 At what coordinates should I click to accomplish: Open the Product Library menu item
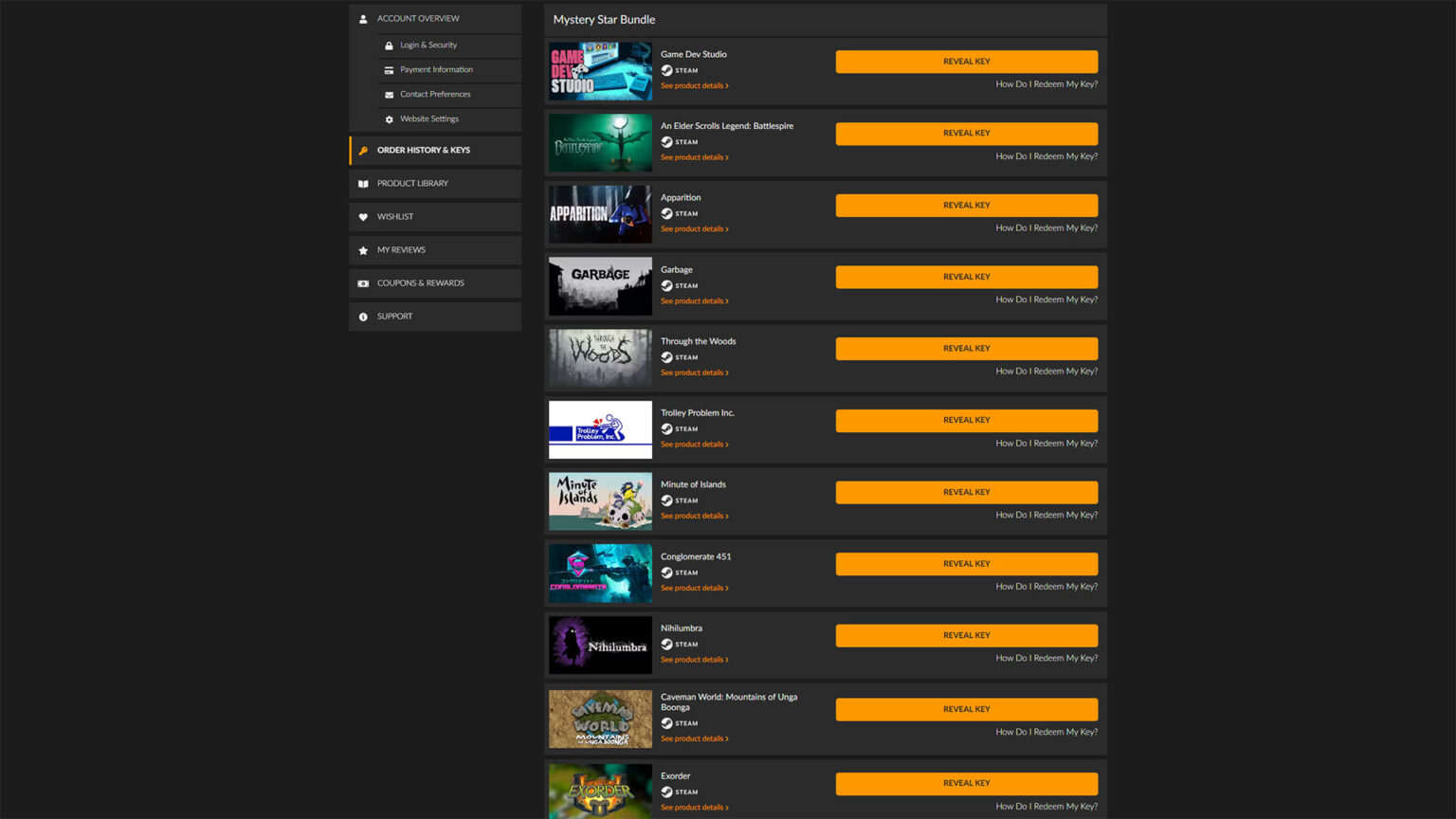pyautogui.click(x=412, y=184)
